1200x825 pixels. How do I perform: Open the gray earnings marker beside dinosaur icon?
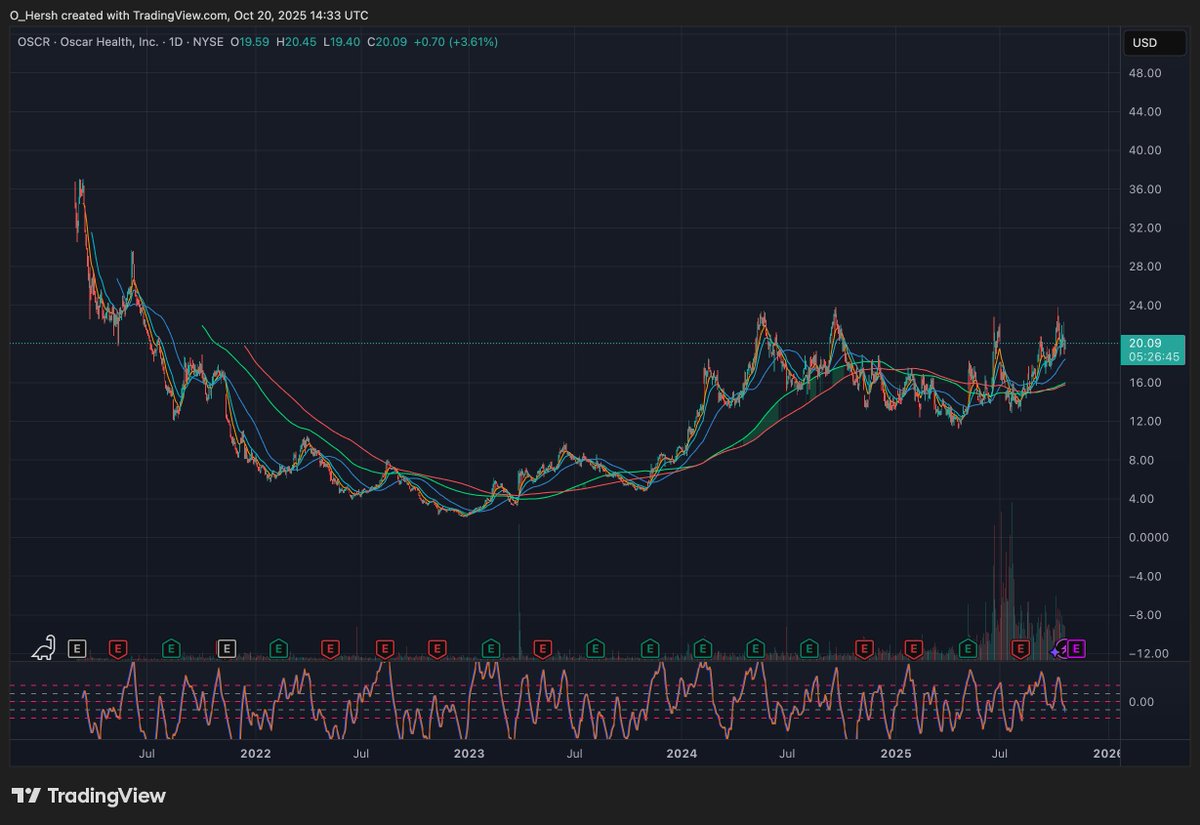point(78,649)
